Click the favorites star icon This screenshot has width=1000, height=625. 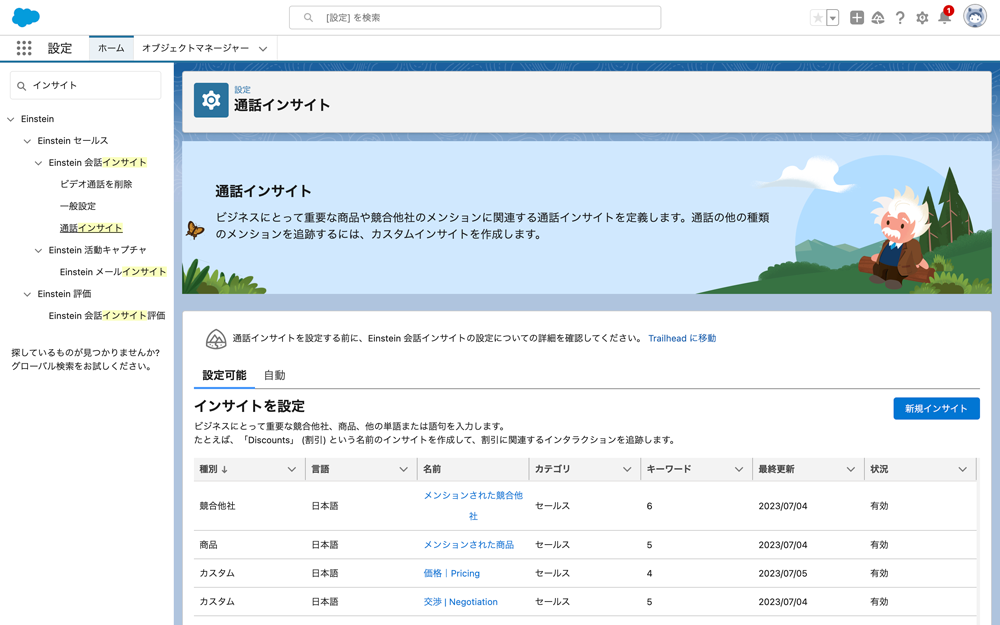click(818, 18)
